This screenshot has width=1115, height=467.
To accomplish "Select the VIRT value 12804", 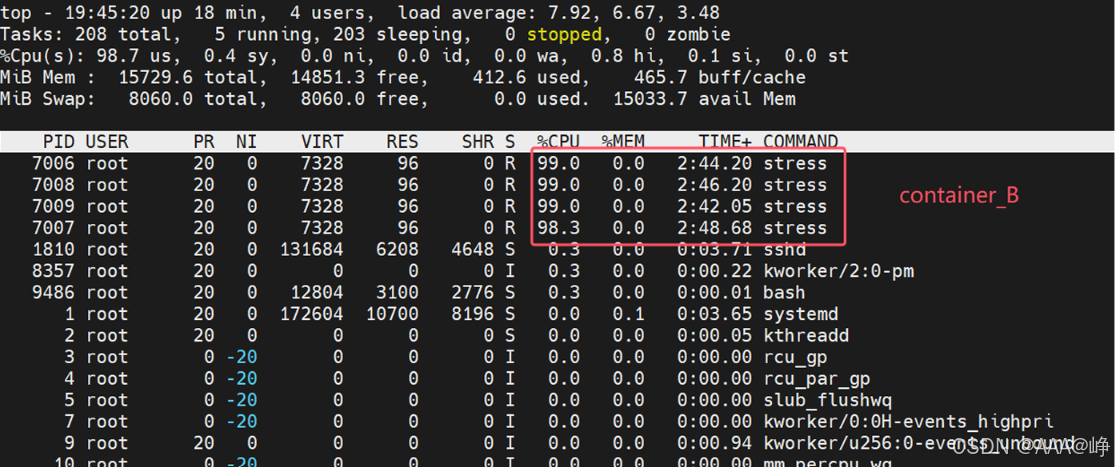I will 317,292.
